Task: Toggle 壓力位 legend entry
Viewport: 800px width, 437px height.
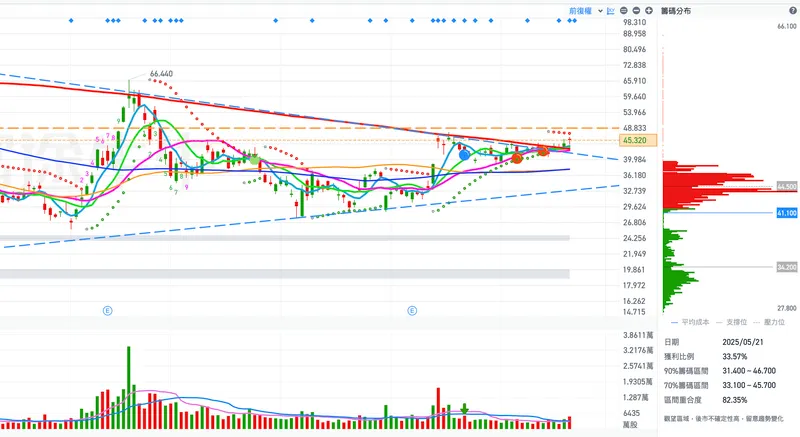Action: pos(769,322)
